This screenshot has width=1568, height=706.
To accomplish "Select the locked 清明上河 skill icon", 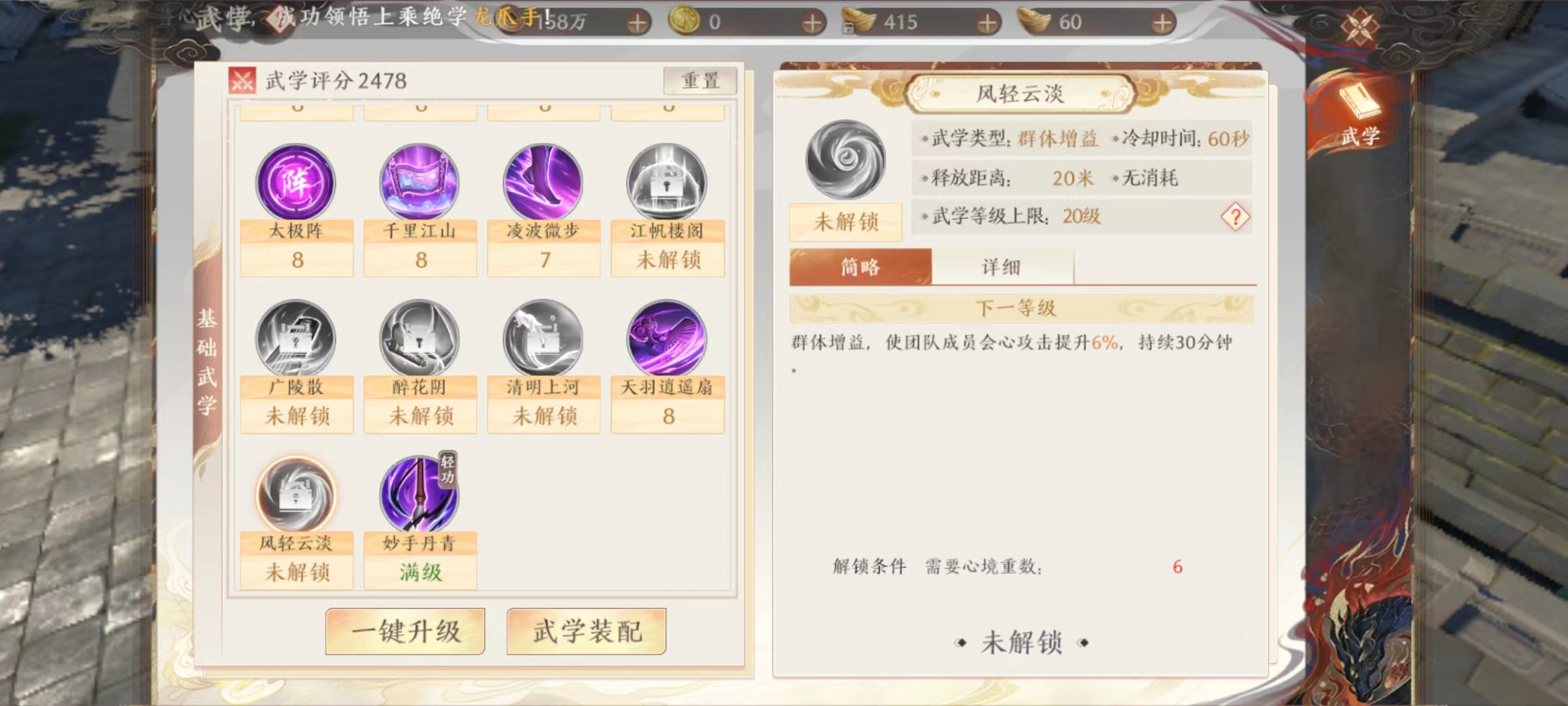I will tap(543, 339).
